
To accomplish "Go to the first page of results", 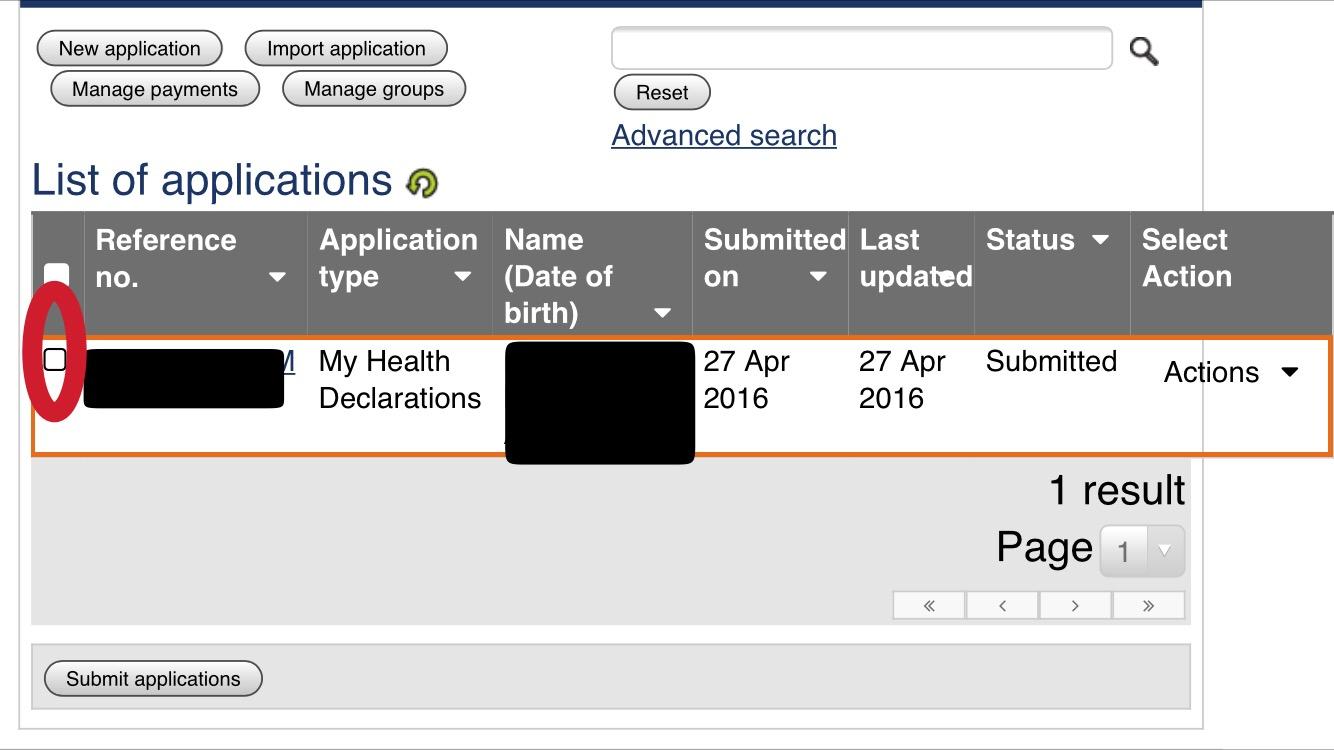I will [x=929, y=606].
